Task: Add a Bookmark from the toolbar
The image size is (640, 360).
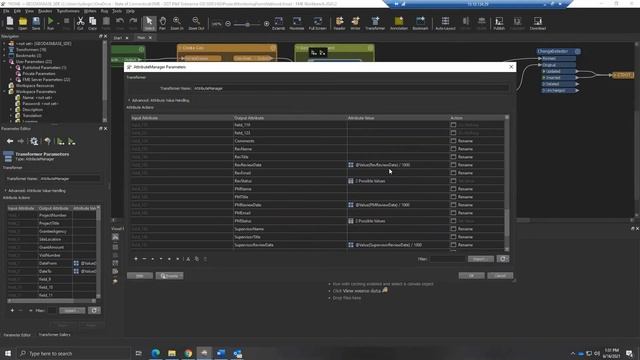Action: (420, 23)
